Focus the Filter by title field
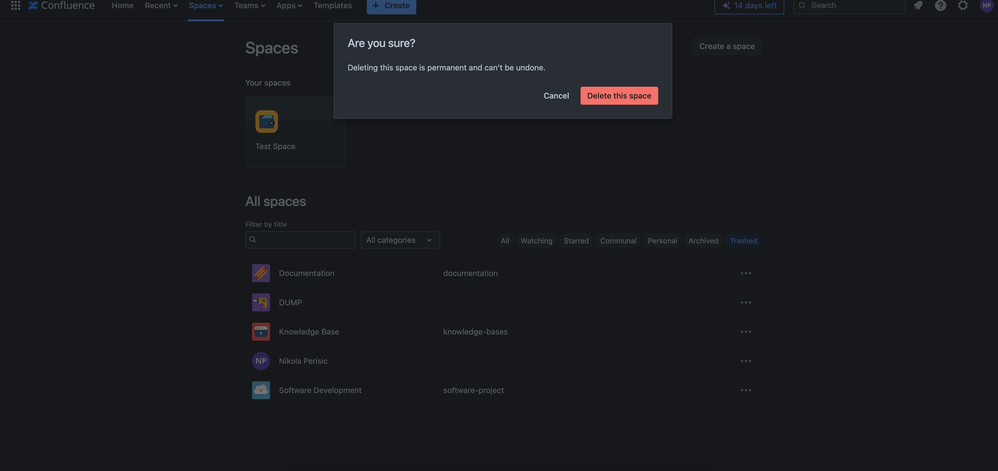998x471 pixels. 300,240
